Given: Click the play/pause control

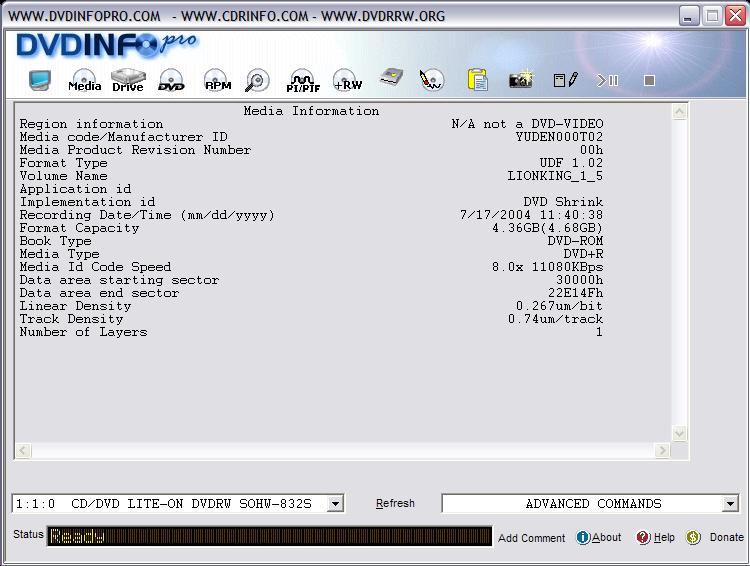Looking at the screenshot, I should [607, 80].
